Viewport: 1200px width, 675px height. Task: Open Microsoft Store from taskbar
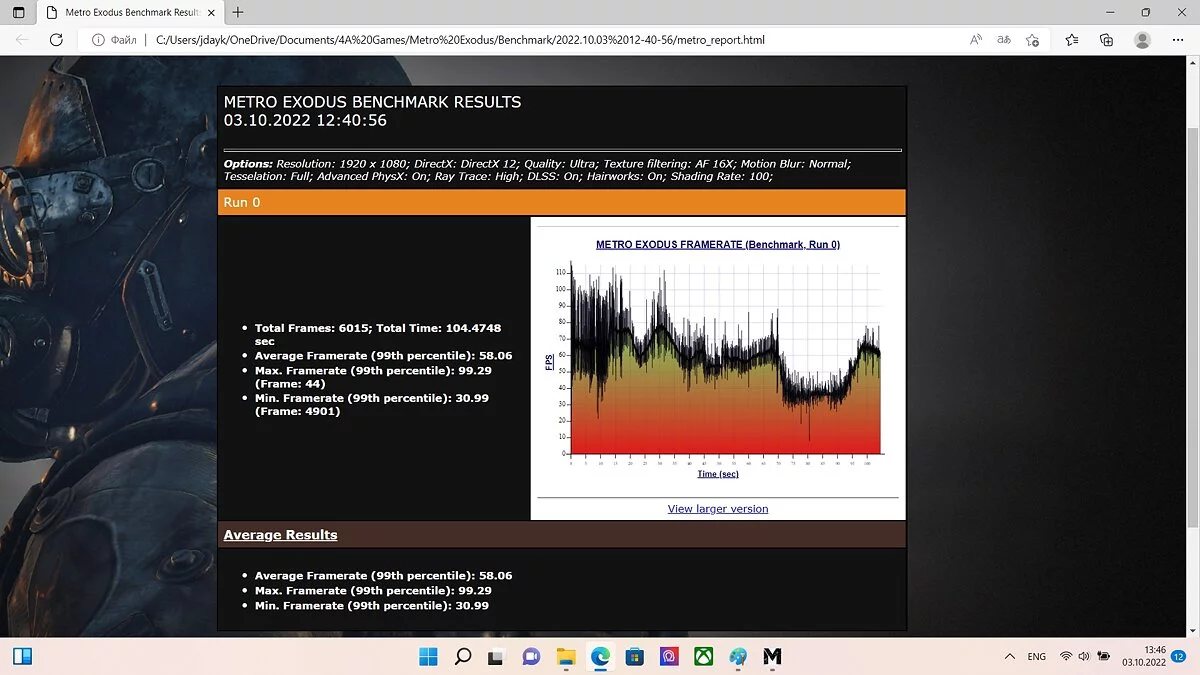coord(634,657)
